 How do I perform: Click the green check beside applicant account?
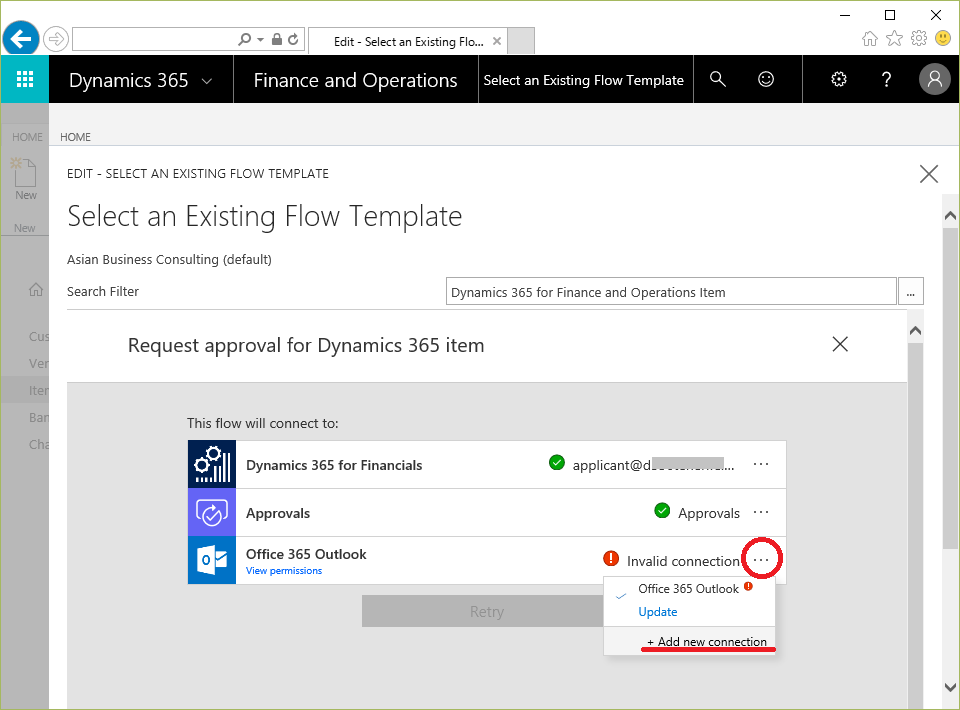(557, 463)
